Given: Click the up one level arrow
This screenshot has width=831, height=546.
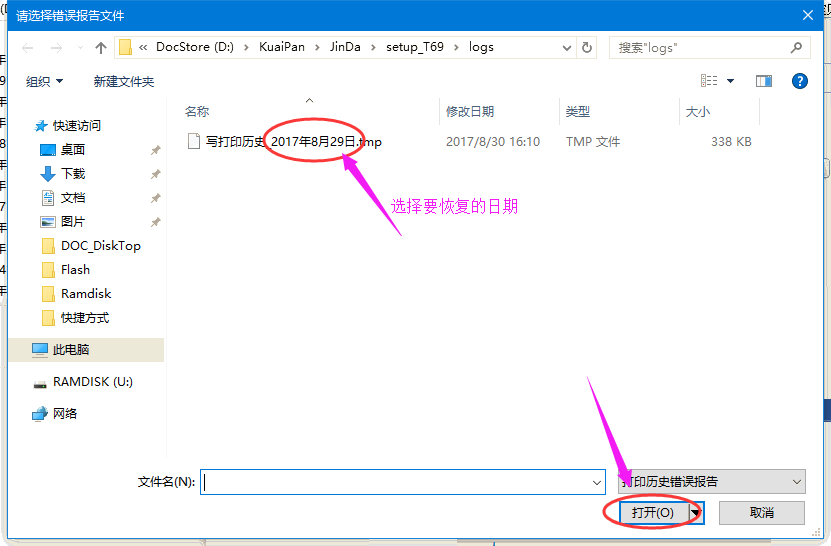Looking at the screenshot, I should (x=100, y=48).
